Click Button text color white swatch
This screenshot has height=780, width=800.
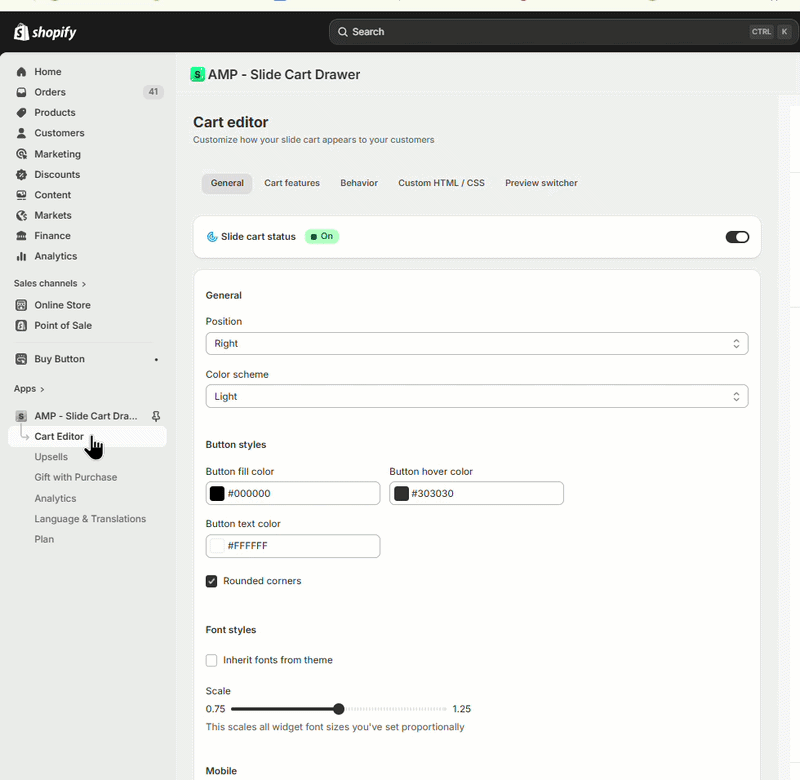(x=217, y=546)
